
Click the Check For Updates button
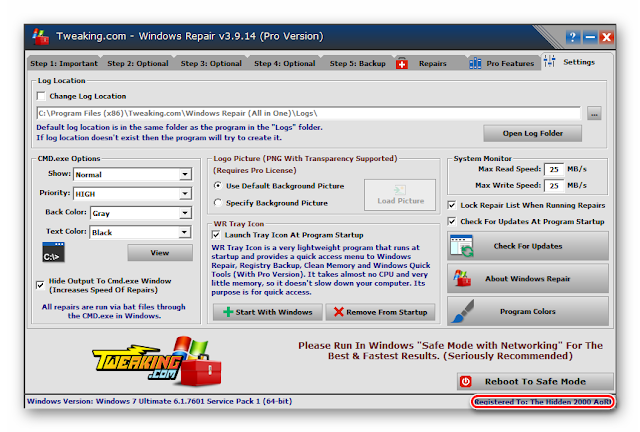528,246
